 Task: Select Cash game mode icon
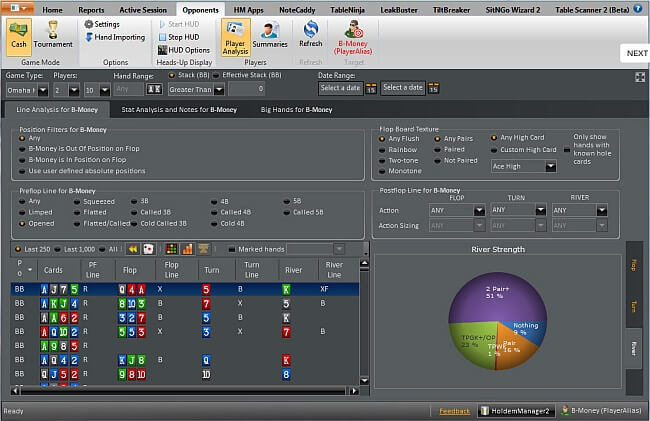18,34
